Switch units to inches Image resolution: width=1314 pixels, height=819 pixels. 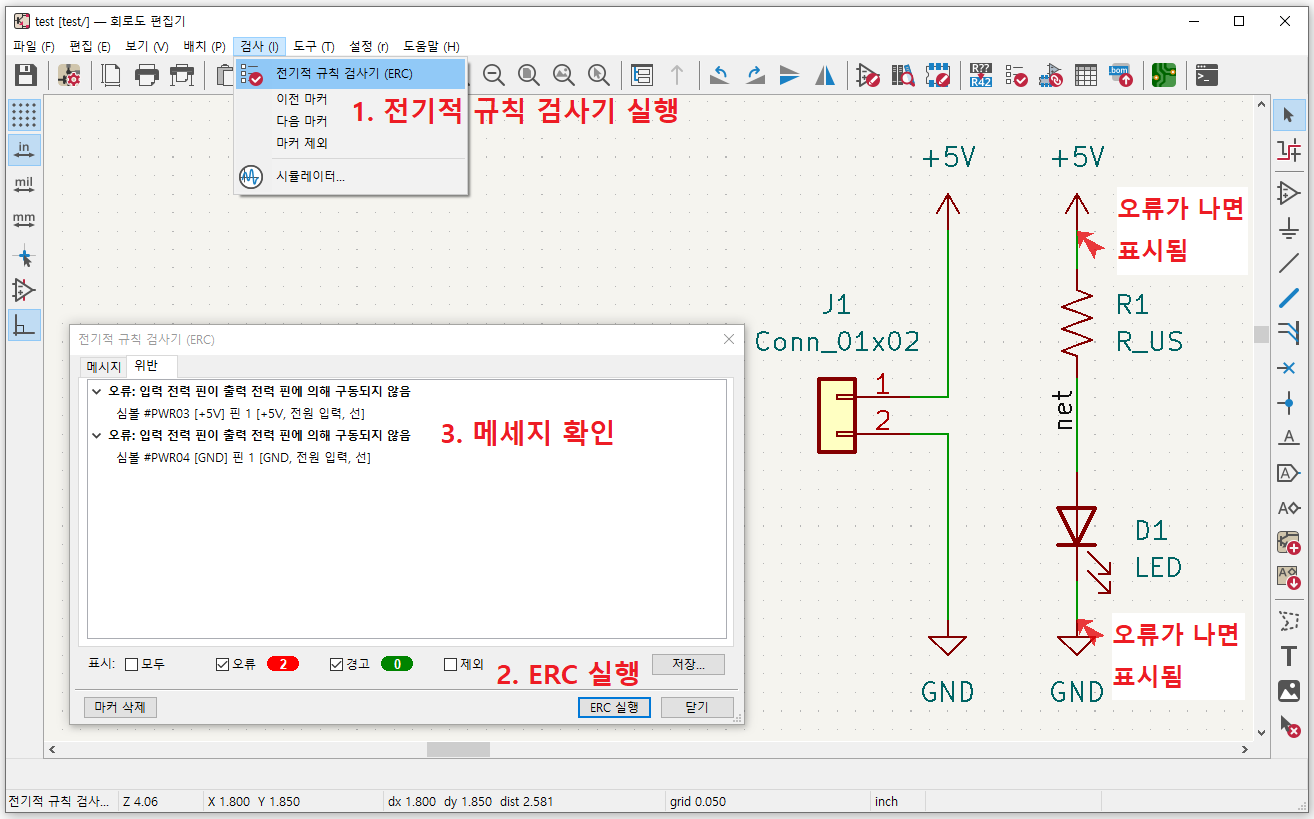pyautogui.click(x=24, y=150)
